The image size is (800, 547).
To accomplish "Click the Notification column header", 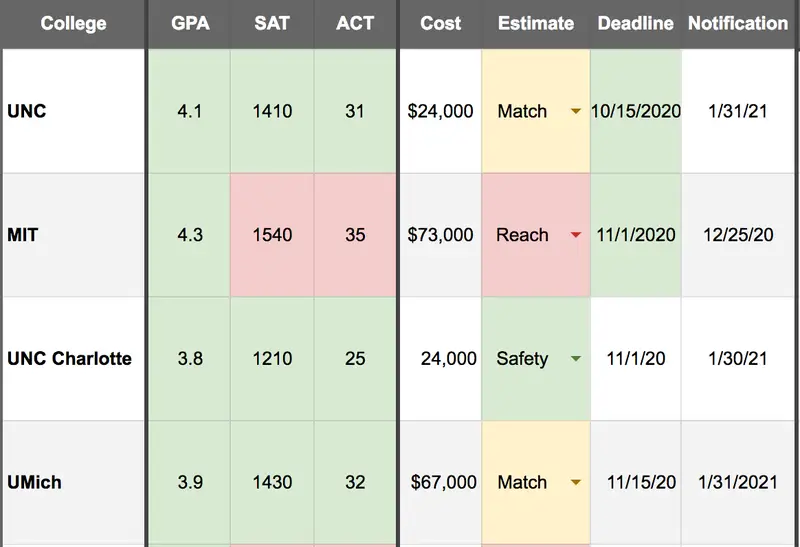I will [738, 23].
